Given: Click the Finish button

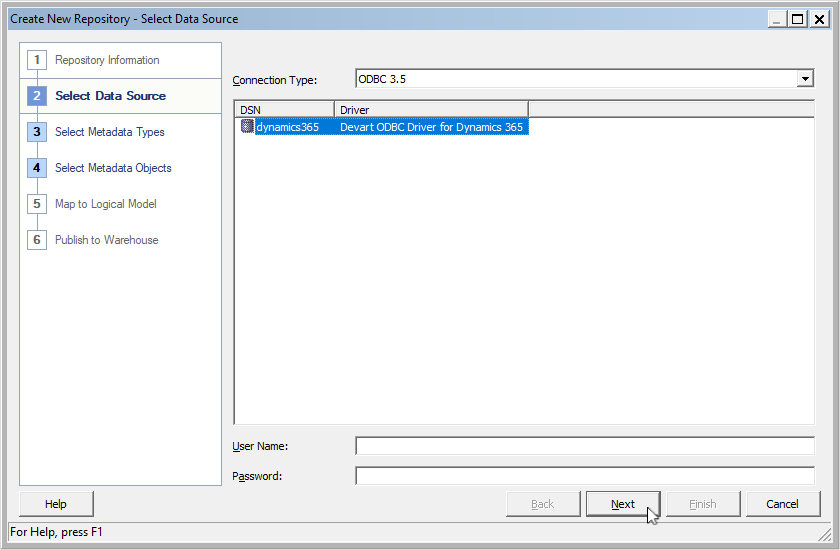Looking at the screenshot, I should (x=703, y=504).
